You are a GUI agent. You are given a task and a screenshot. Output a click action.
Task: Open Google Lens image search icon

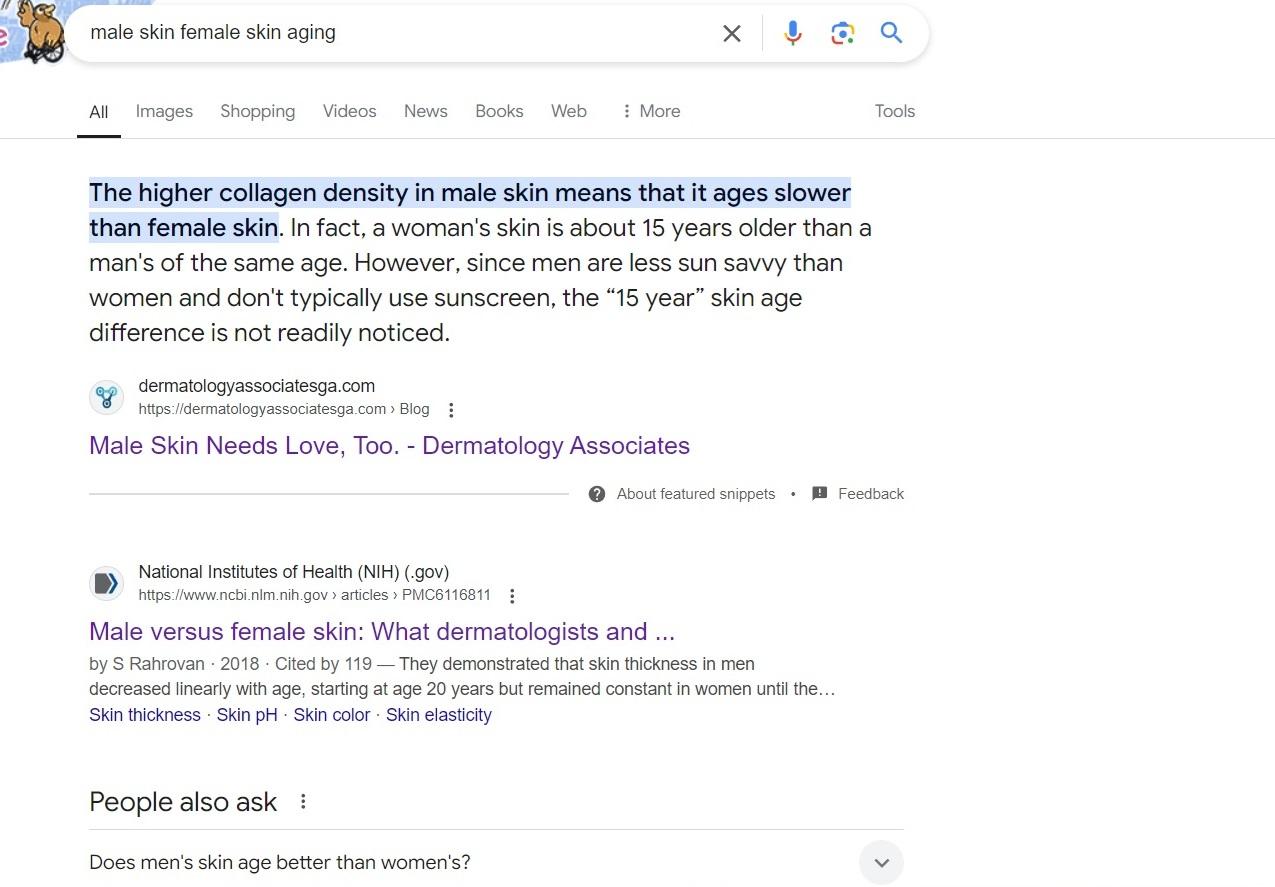click(x=842, y=33)
